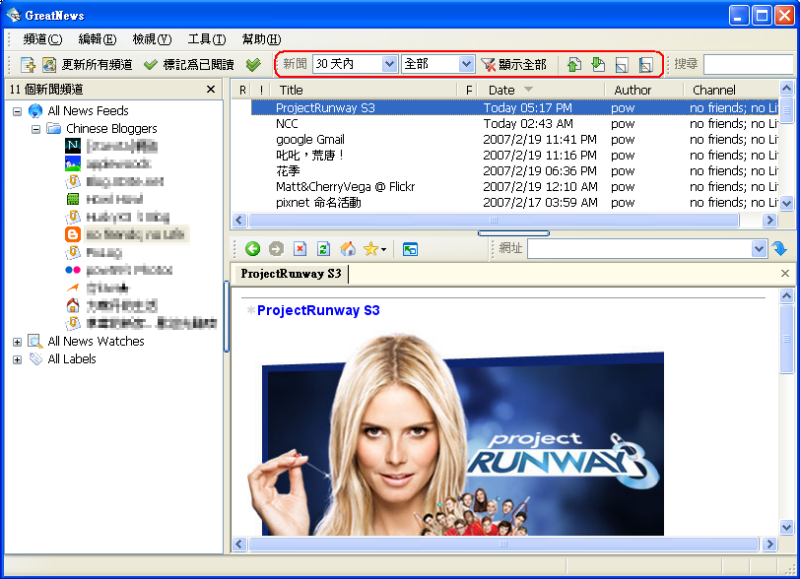
Task: Click the house feed icon in tree
Action: tap(73, 305)
